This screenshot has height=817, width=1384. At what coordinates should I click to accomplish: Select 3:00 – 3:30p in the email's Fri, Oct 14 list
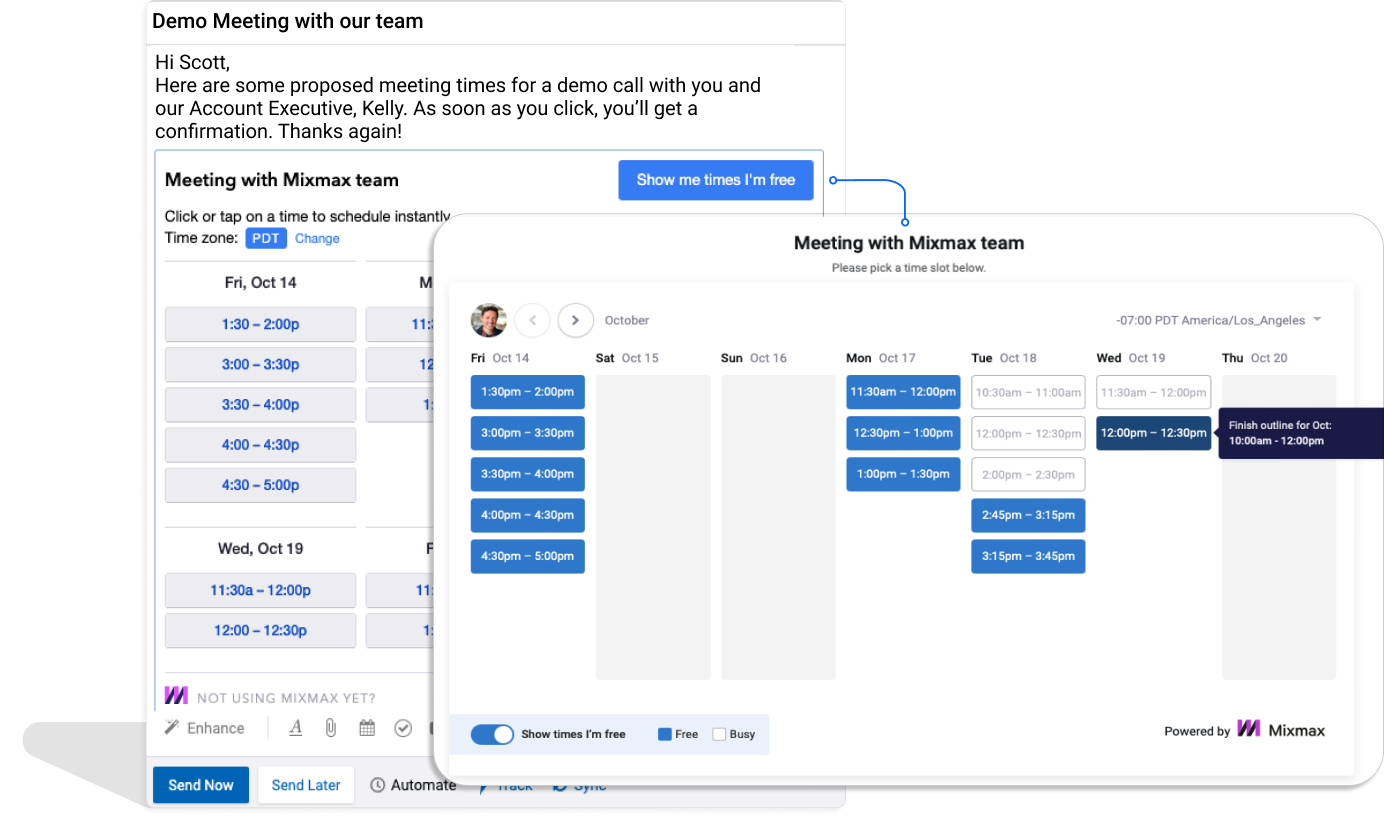point(260,364)
